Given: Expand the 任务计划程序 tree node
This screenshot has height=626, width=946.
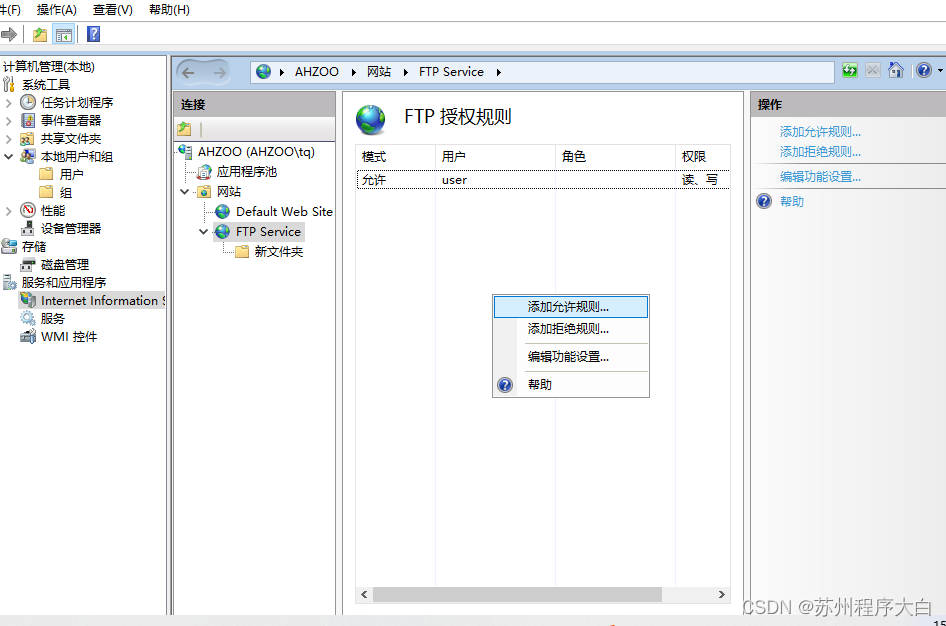Looking at the screenshot, I should click(x=8, y=103).
